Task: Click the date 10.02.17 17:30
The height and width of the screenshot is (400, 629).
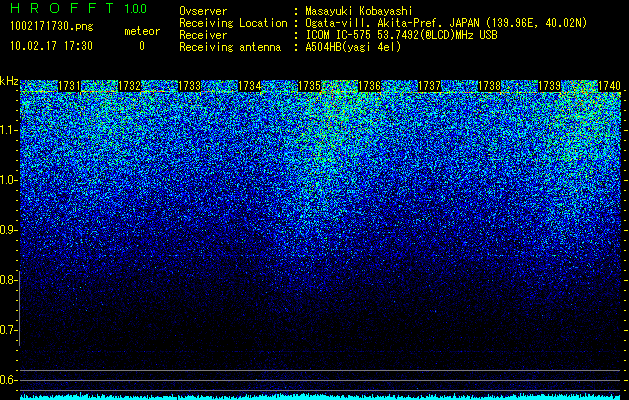Action: coord(51,46)
